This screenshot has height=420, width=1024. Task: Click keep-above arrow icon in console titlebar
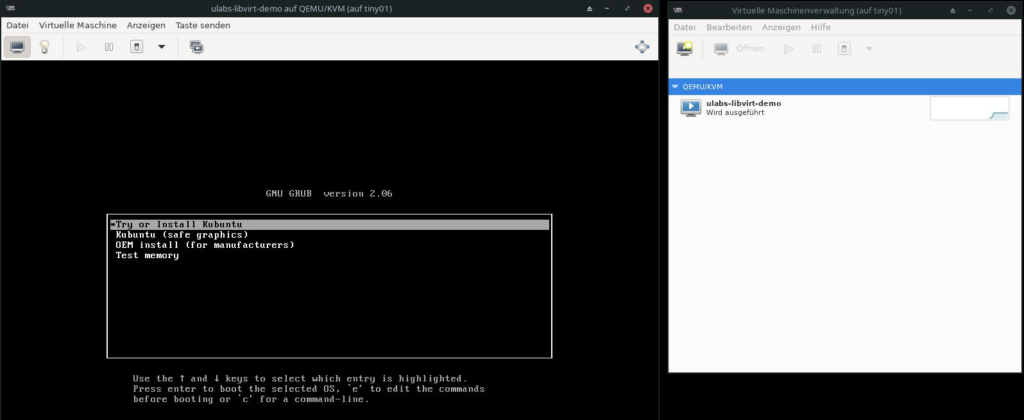click(x=589, y=8)
